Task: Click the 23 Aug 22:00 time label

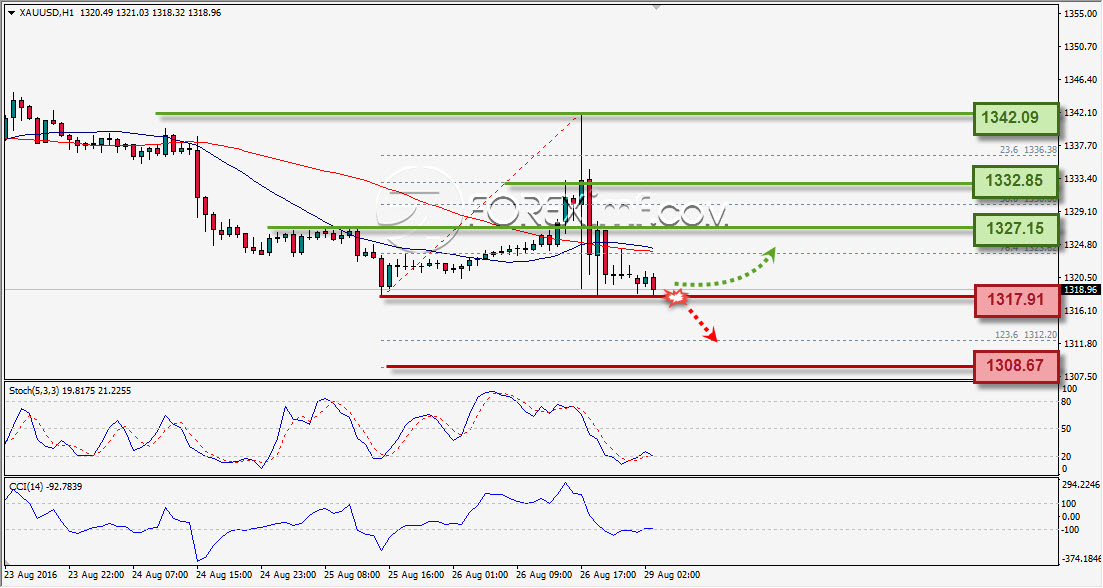Action: pos(96,575)
